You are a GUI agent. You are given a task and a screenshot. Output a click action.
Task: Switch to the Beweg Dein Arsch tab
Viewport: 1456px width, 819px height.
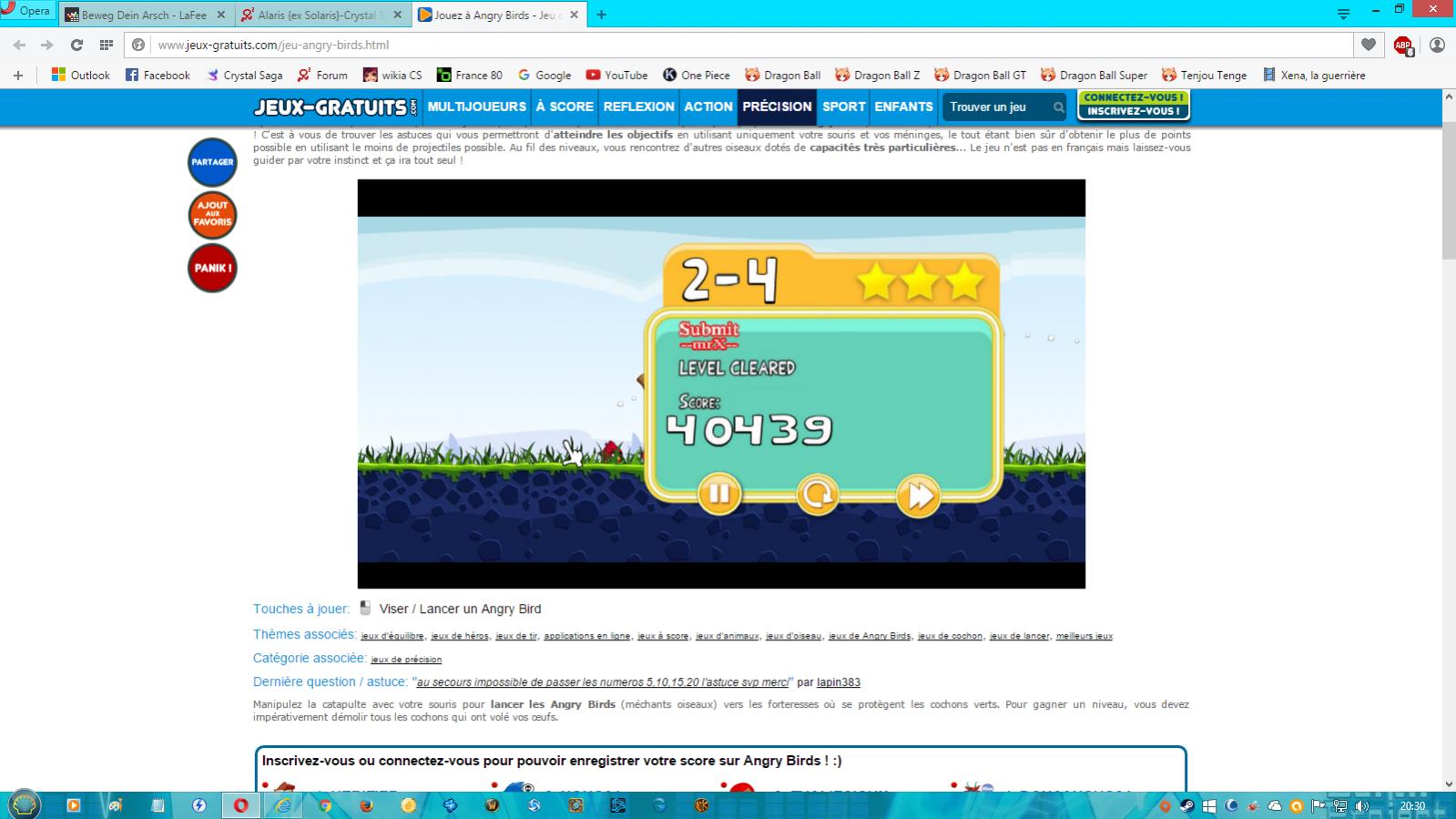point(141,15)
